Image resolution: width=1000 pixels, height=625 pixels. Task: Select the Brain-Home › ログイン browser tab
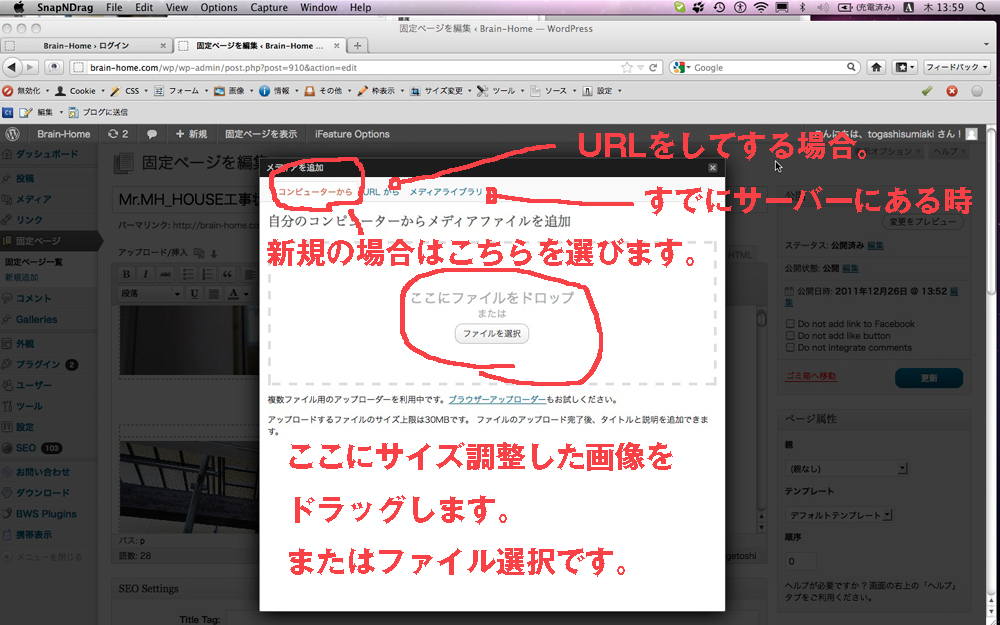click(x=86, y=46)
